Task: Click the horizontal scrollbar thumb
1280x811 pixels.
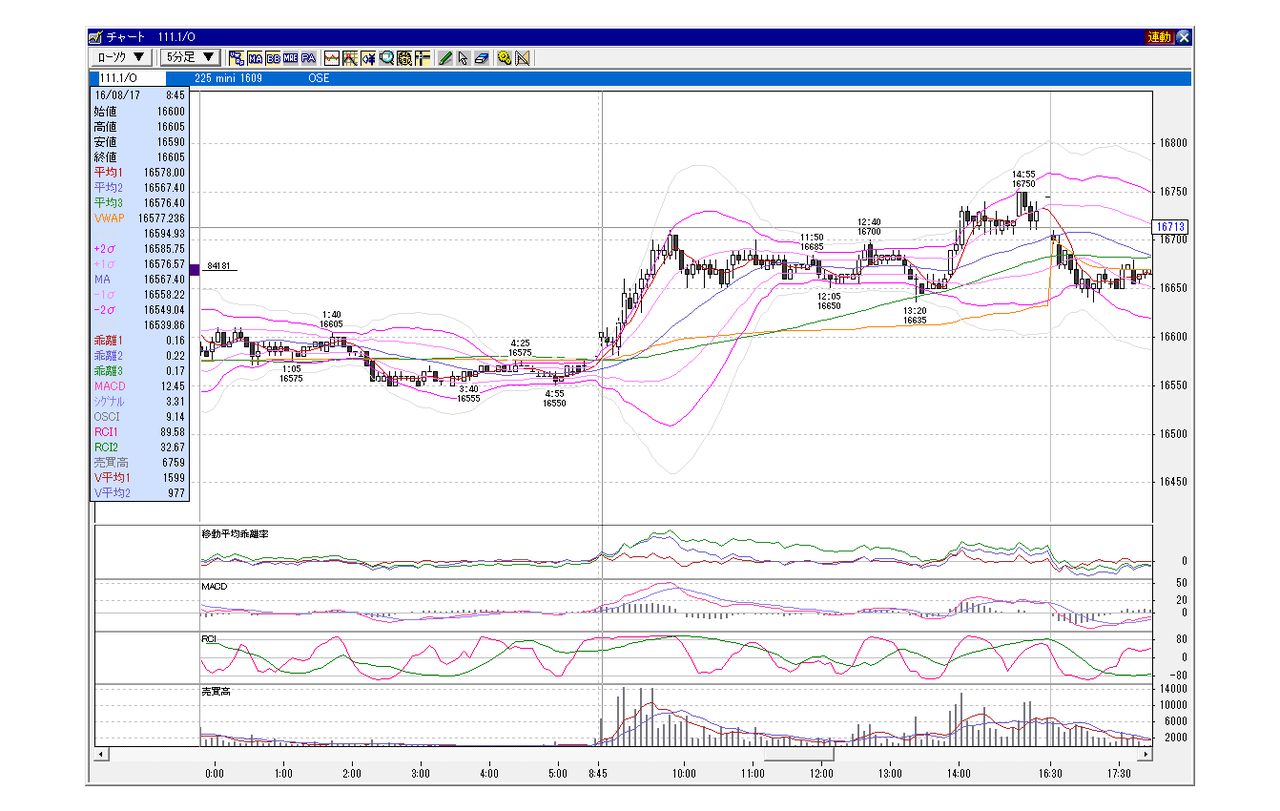Action: [798, 752]
